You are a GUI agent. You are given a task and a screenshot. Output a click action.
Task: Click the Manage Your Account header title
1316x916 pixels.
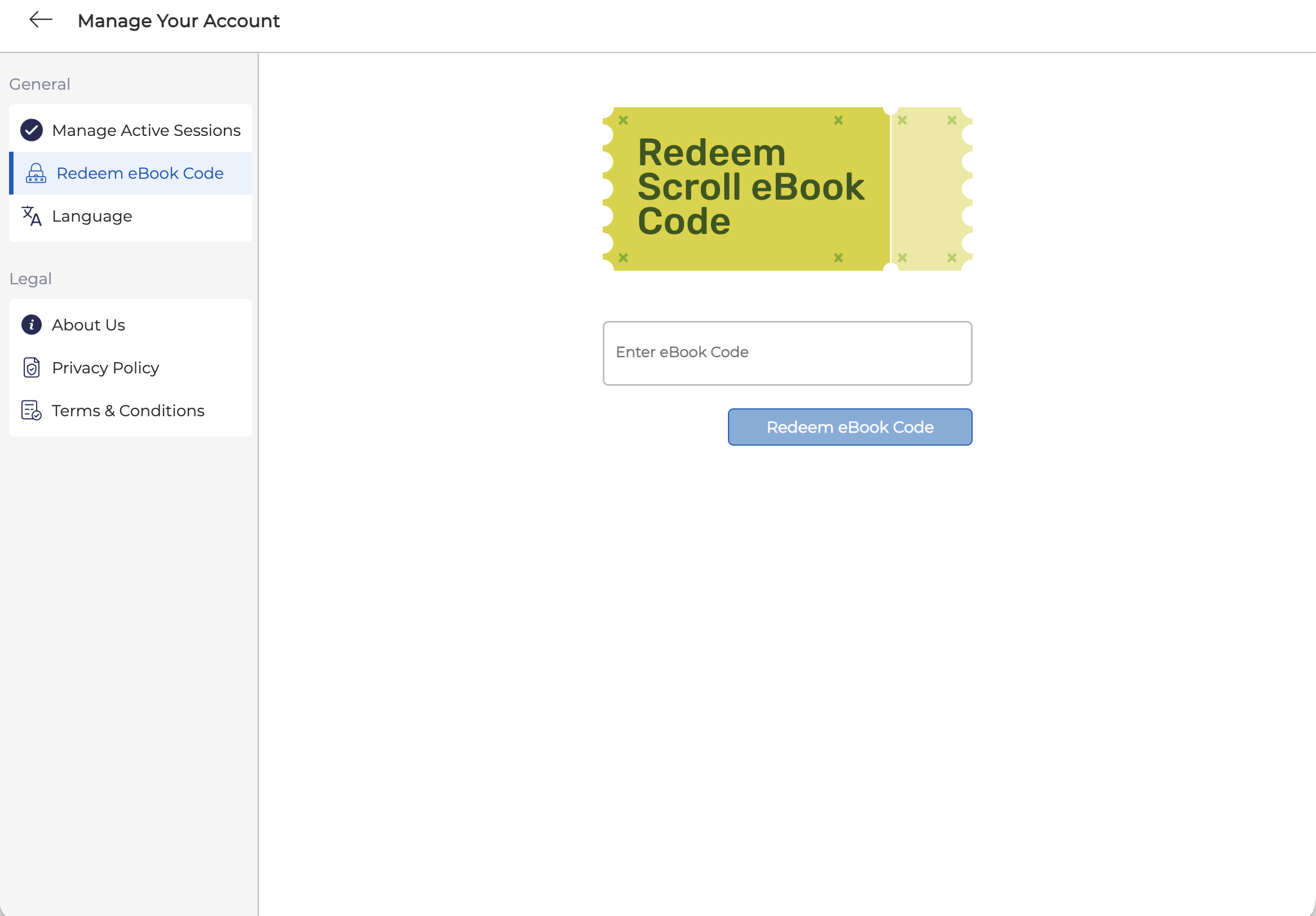[178, 21]
